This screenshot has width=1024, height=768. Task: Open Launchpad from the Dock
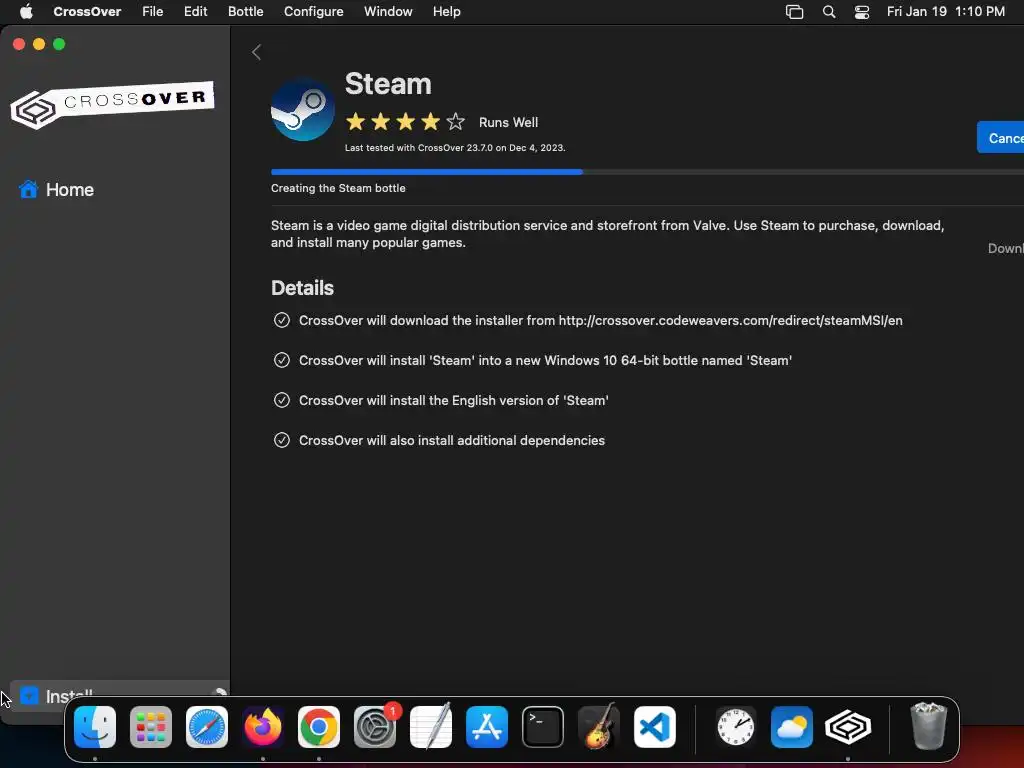[x=151, y=727]
